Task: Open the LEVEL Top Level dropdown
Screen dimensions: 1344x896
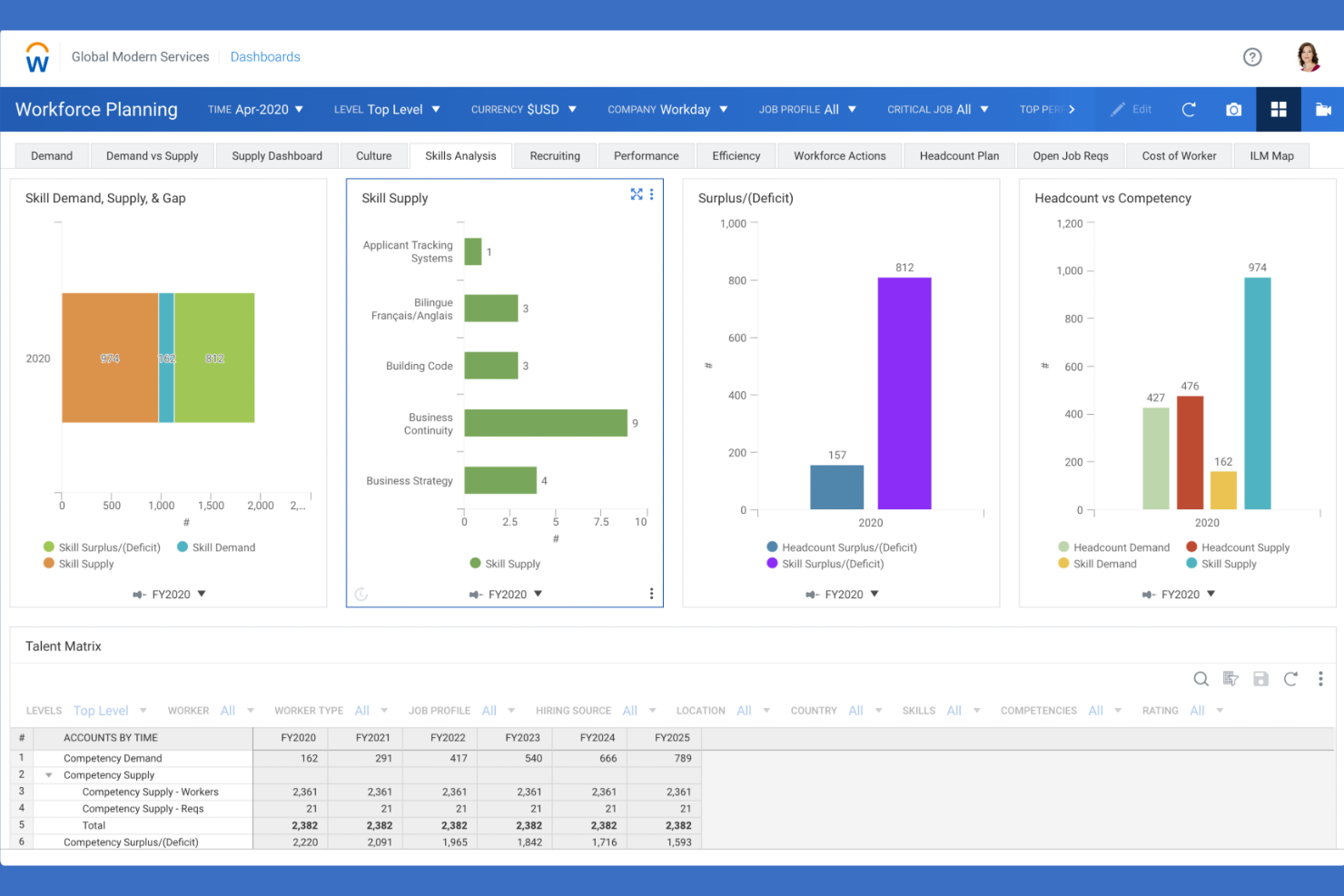Action: tap(387, 109)
